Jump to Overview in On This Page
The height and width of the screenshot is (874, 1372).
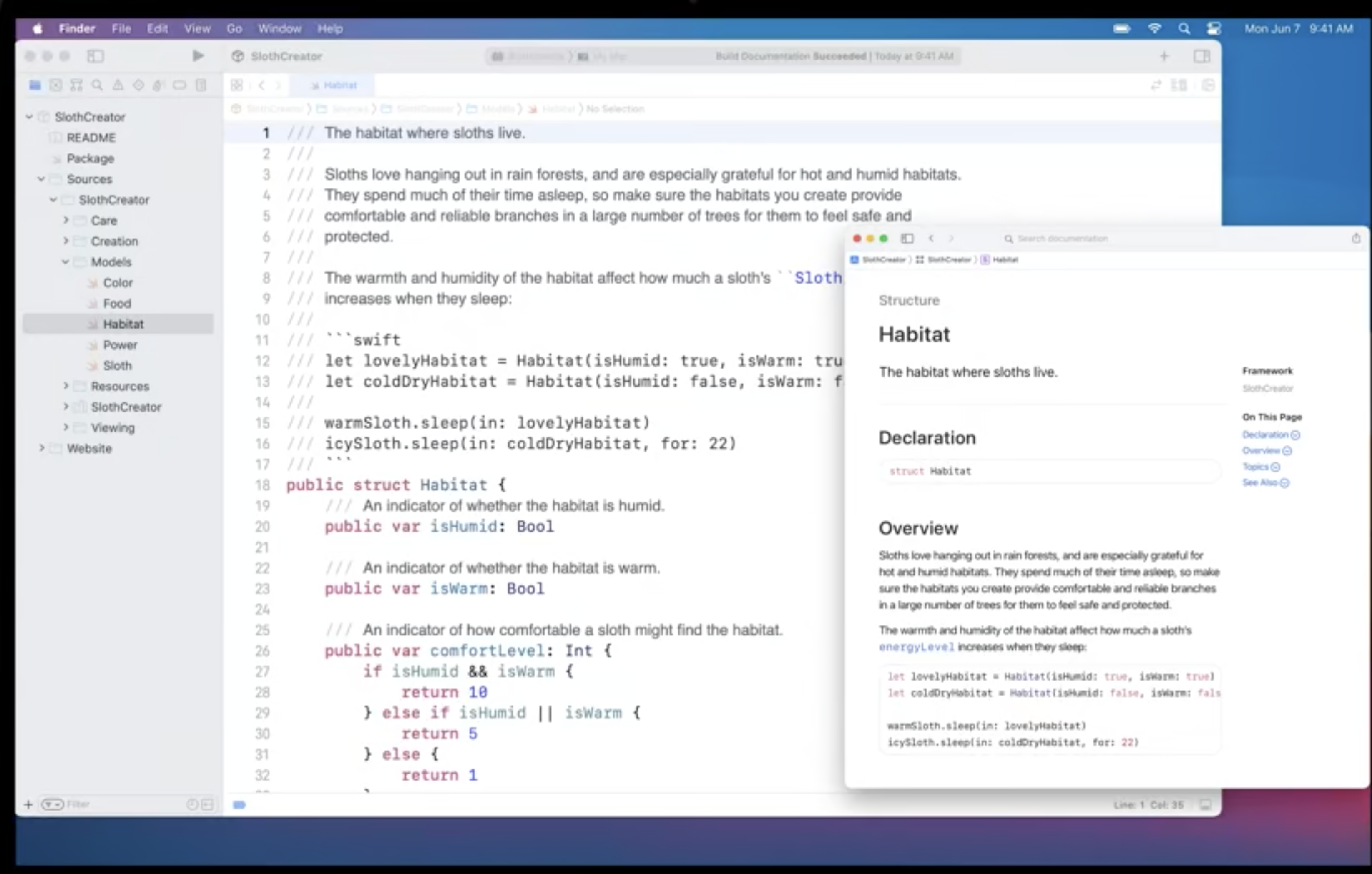point(1266,451)
